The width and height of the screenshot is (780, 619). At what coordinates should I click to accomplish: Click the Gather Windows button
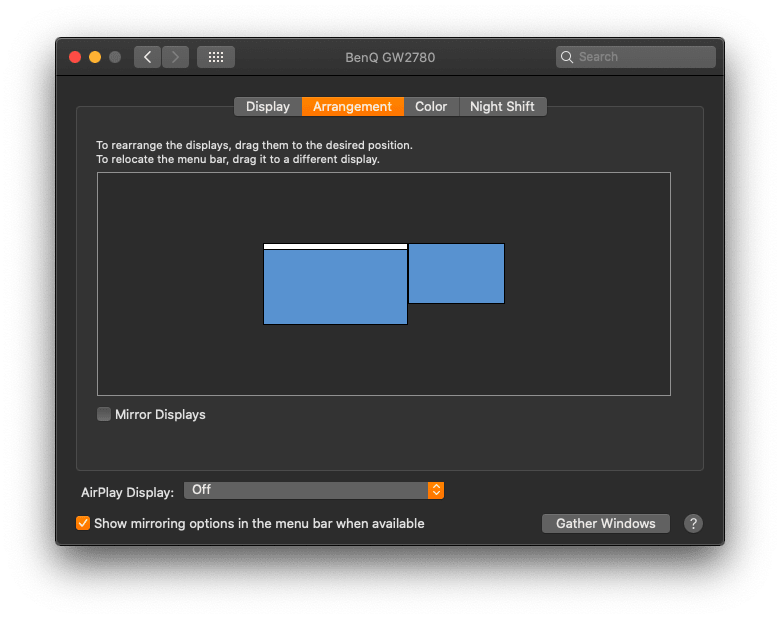(605, 523)
